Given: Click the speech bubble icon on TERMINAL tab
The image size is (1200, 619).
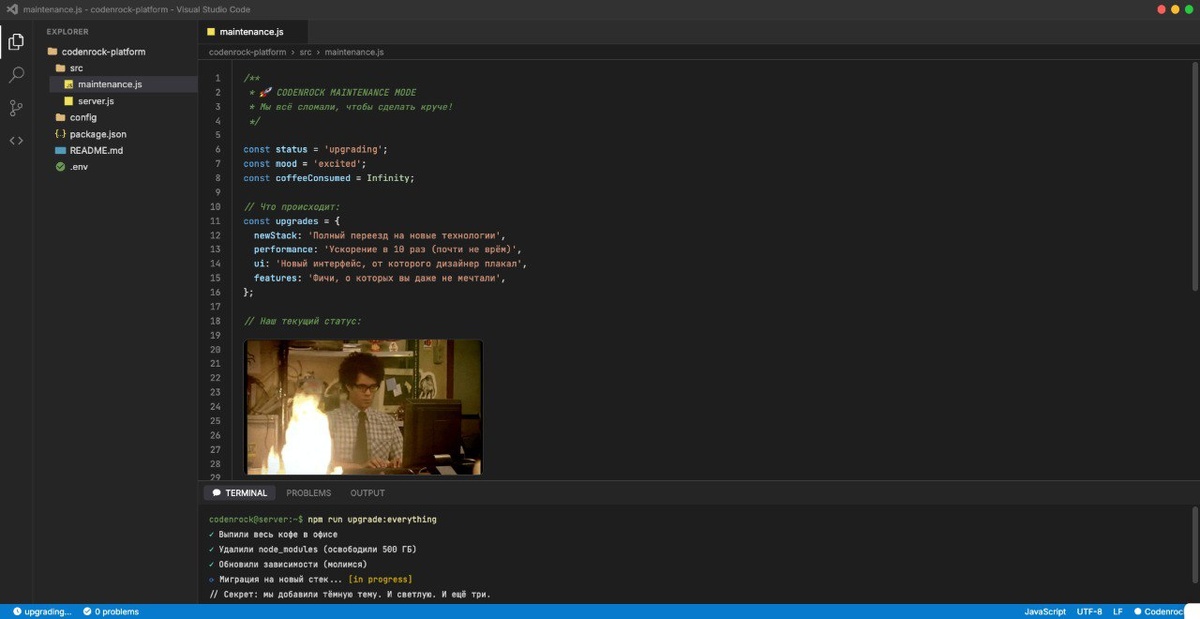Looking at the screenshot, I should (x=216, y=493).
